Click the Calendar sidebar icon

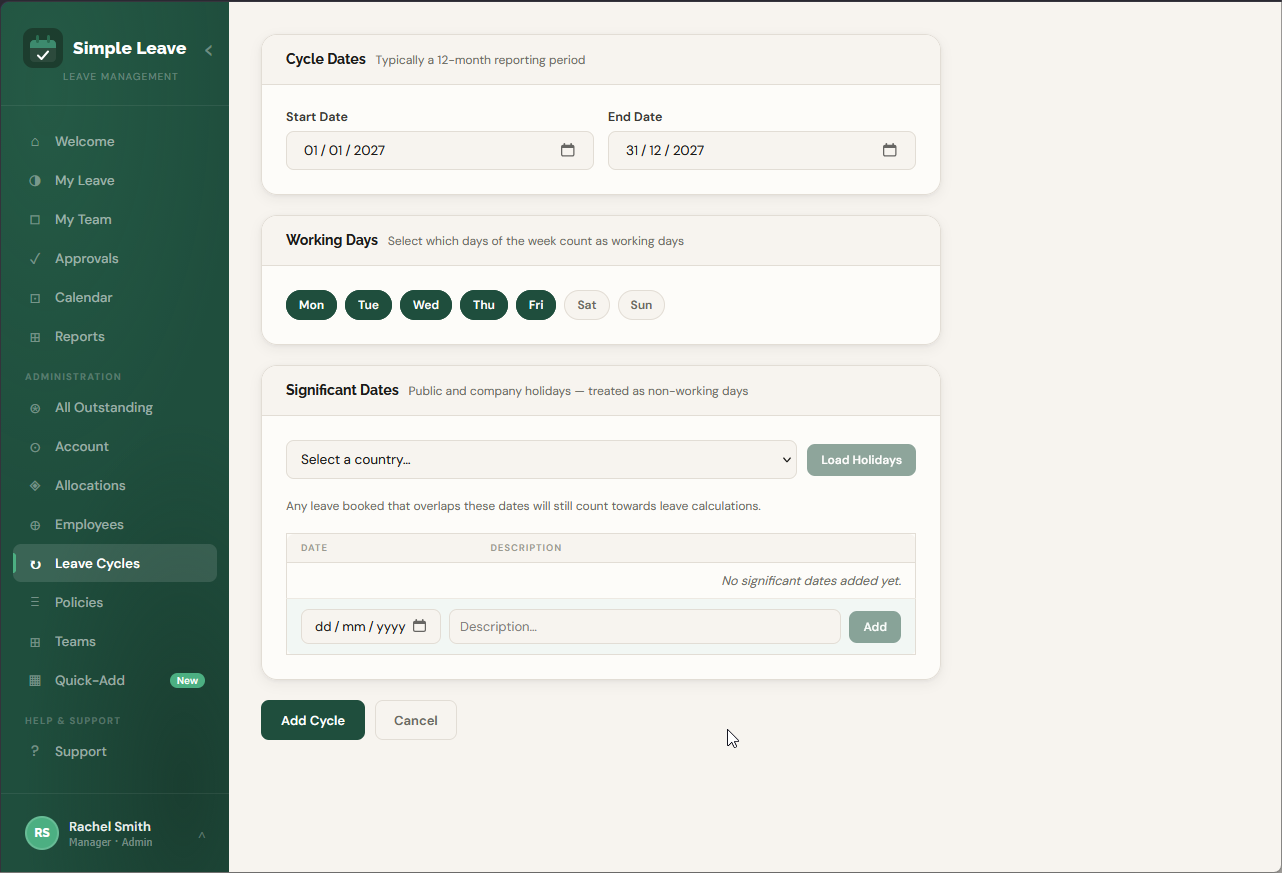point(35,298)
